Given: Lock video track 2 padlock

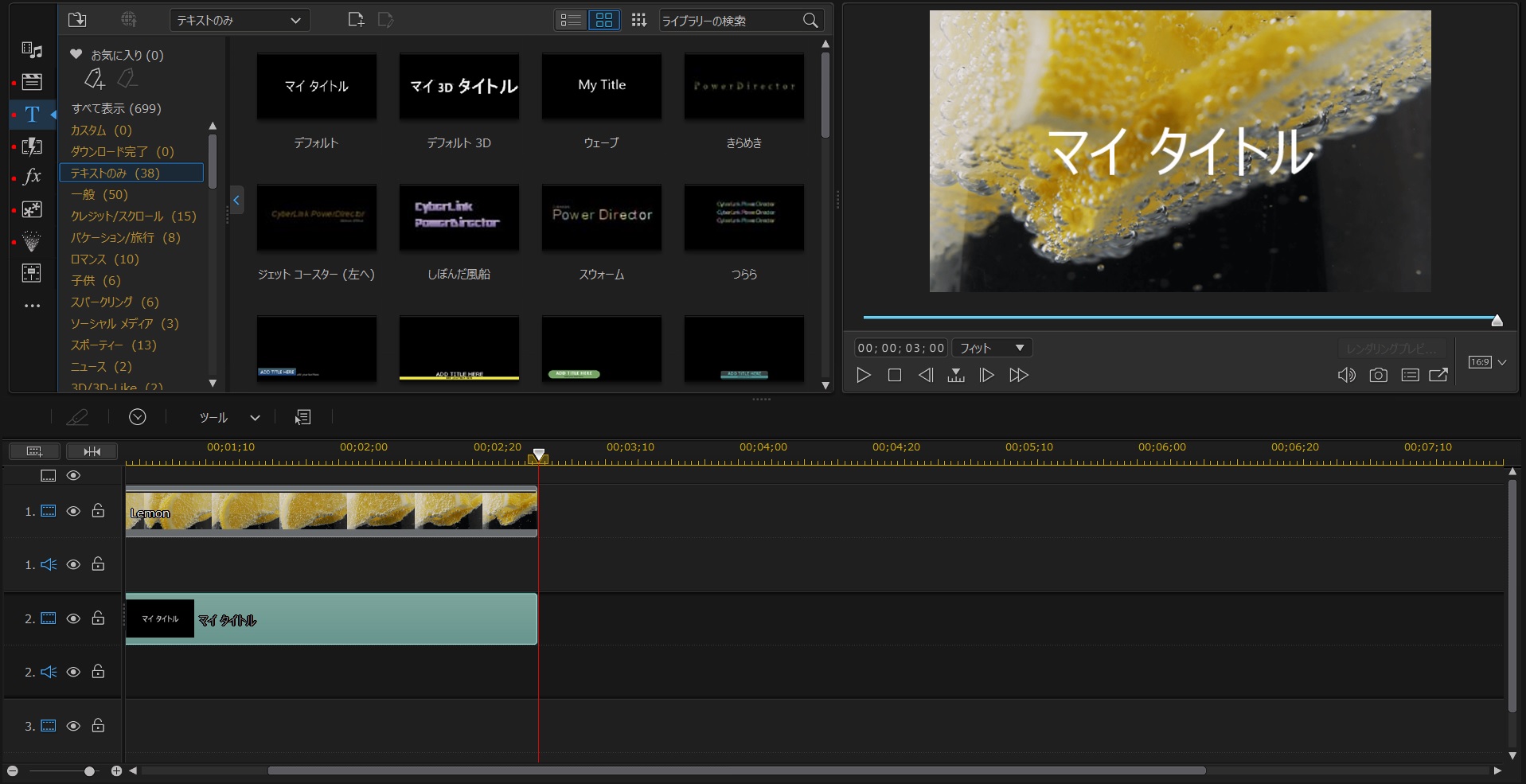Looking at the screenshot, I should [x=98, y=618].
